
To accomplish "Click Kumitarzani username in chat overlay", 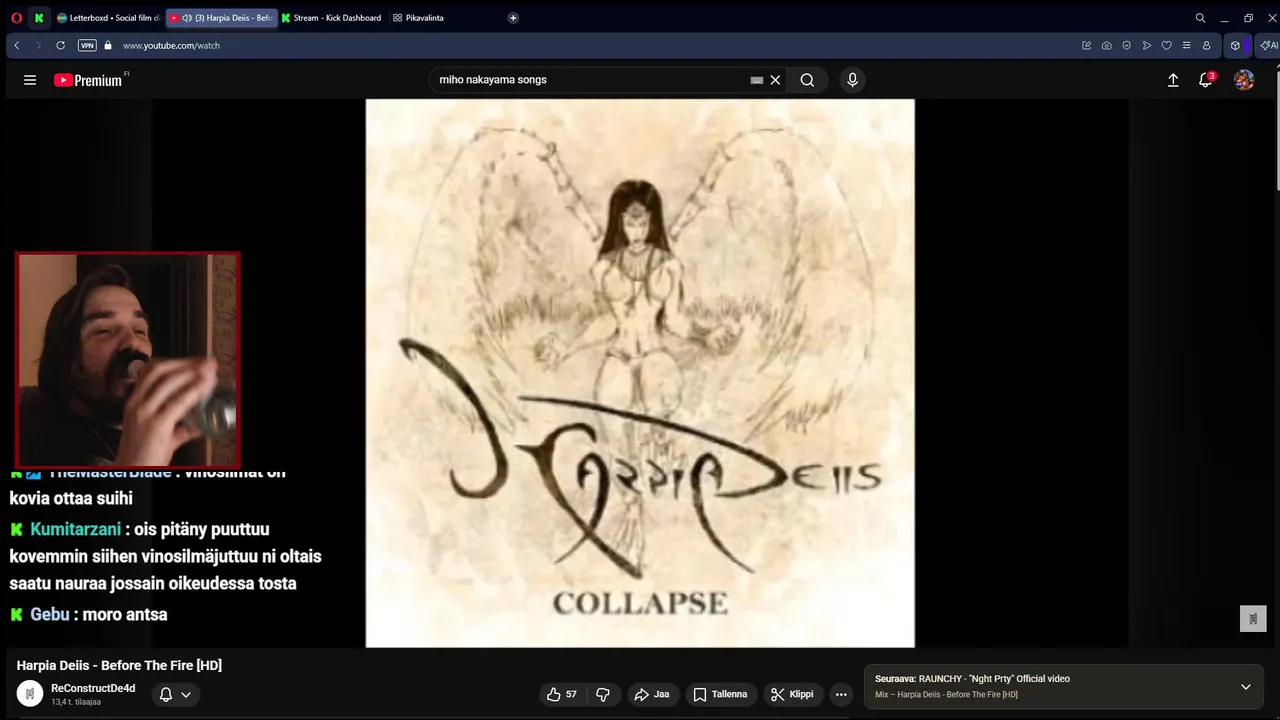I will (75, 529).
